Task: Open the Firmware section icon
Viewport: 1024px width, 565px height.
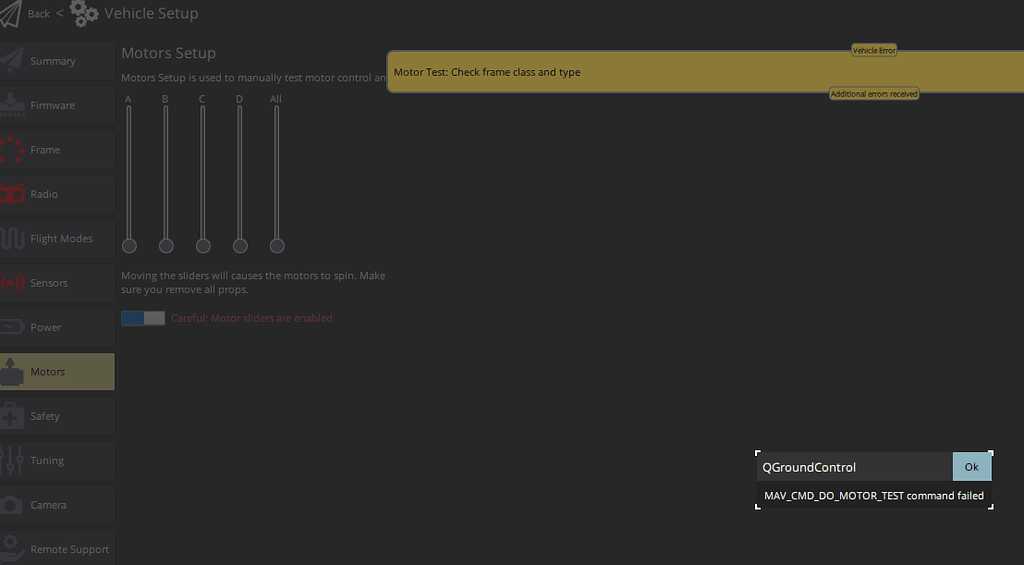Action: pyautogui.click(x=12, y=105)
